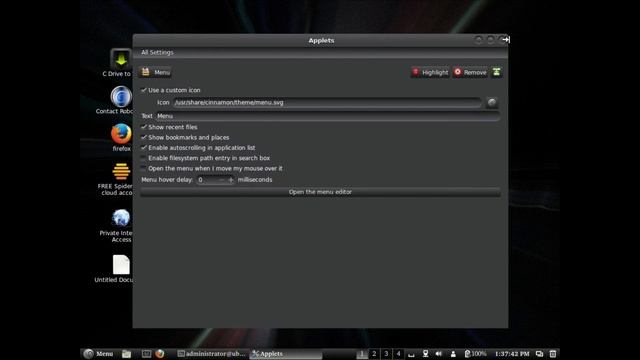Viewport: 640px width, 360px height.
Task: Click the 1:37:42 PM clock
Action: pyautogui.click(x=512, y=354)
